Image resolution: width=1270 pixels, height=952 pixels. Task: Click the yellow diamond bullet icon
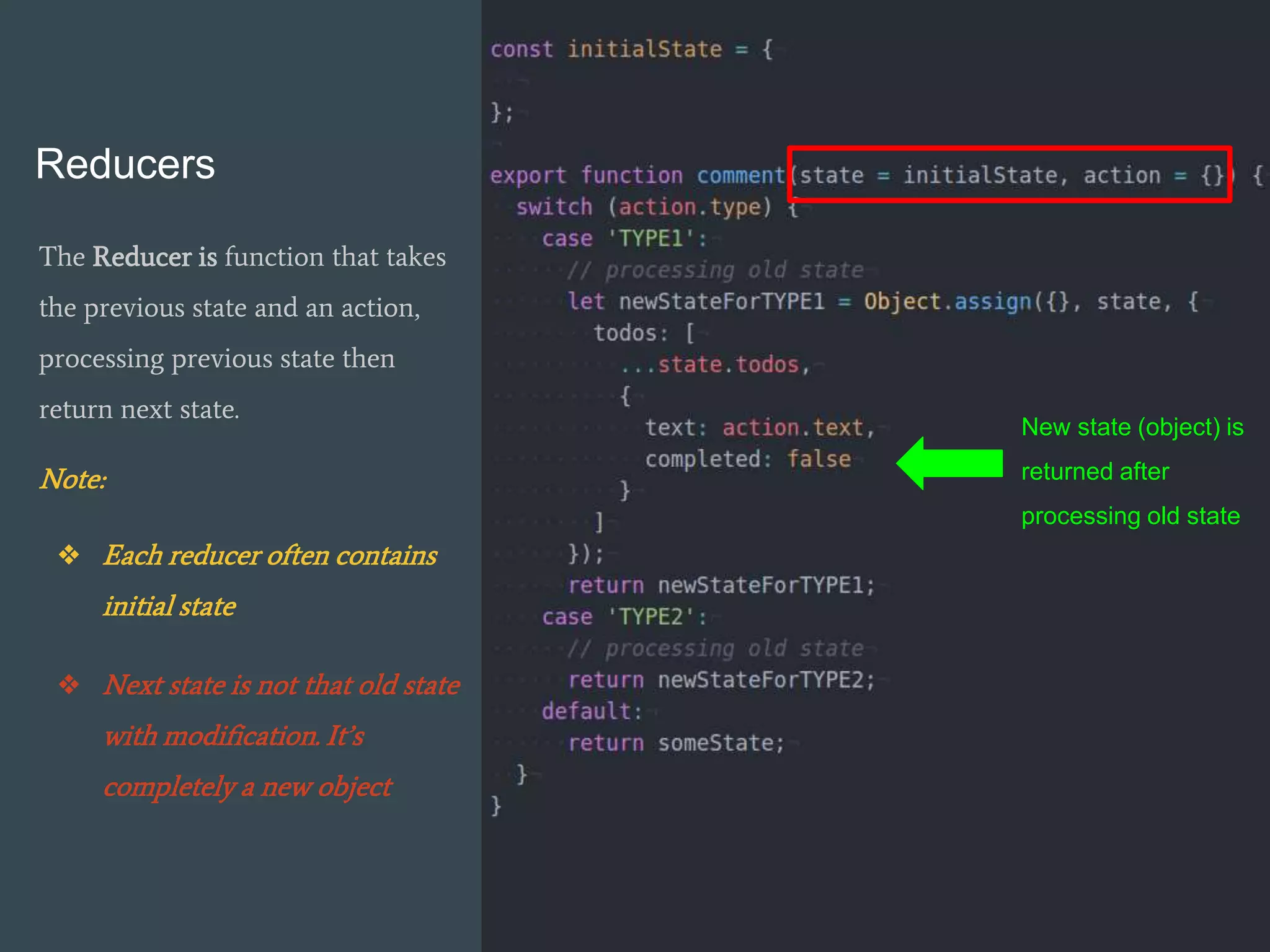click(x=69, y=555)
